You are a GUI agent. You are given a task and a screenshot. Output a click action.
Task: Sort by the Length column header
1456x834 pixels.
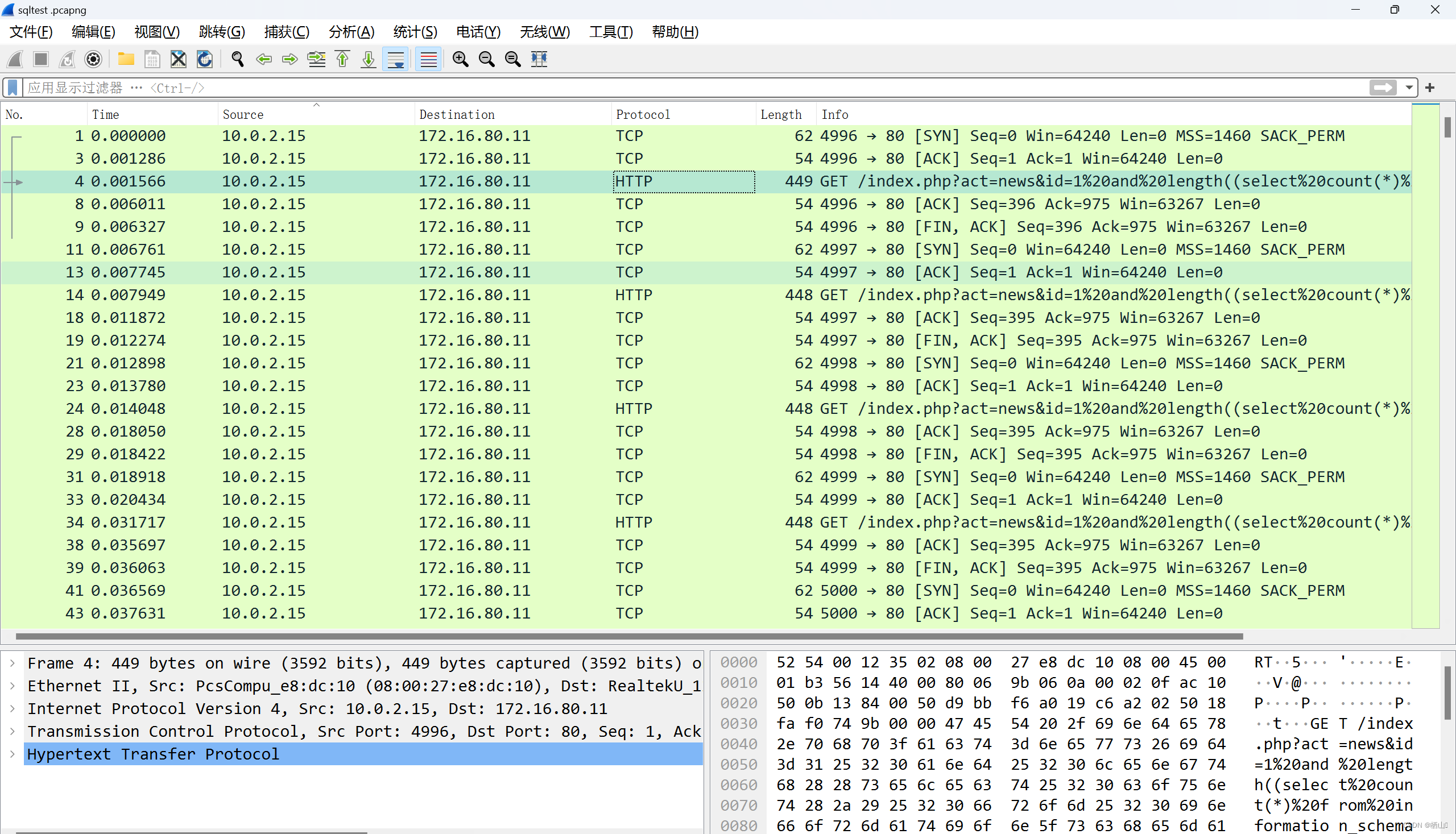click(785, 115)
